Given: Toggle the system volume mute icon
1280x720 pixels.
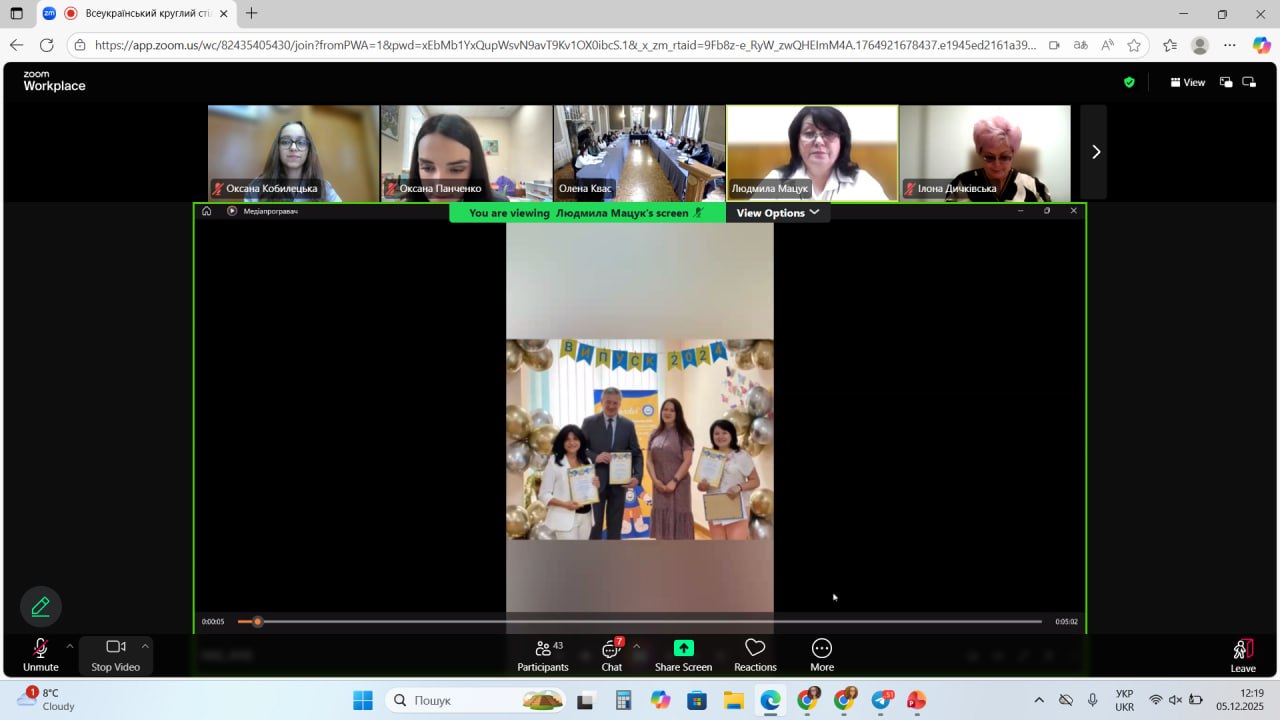Looking at the screenshot, I should (x=1175, y=700).
